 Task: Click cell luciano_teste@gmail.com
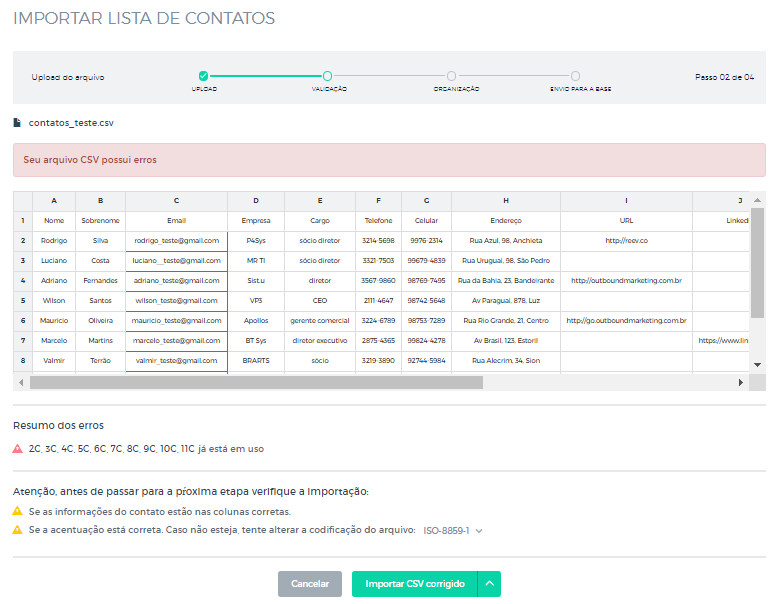pos(176,261)
